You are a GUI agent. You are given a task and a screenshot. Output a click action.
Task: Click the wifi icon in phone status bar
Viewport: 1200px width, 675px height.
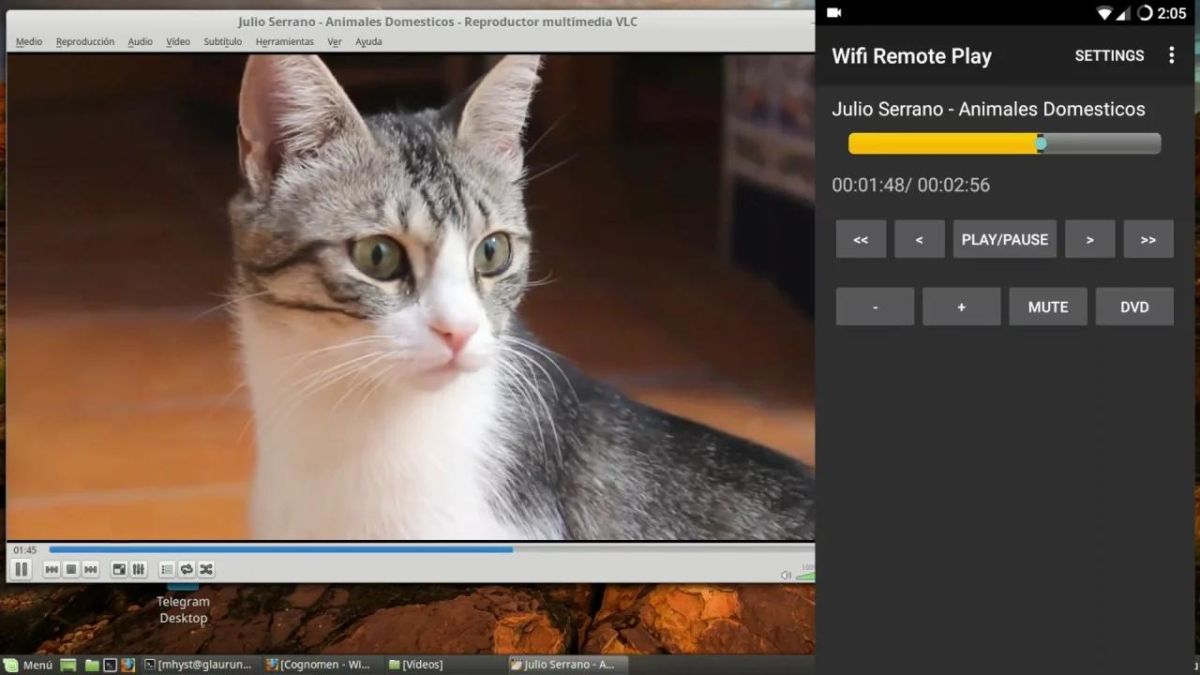pyautogui.click(x=1105, y=13)
